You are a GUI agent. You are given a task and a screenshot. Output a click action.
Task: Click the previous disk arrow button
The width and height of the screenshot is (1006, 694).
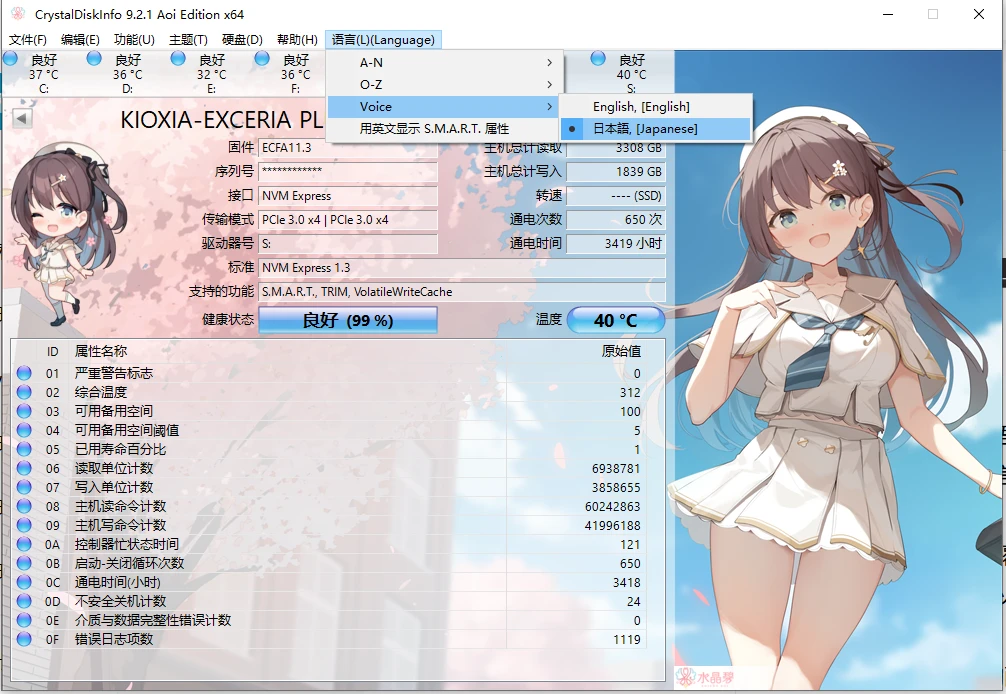[x=22, y=118]
